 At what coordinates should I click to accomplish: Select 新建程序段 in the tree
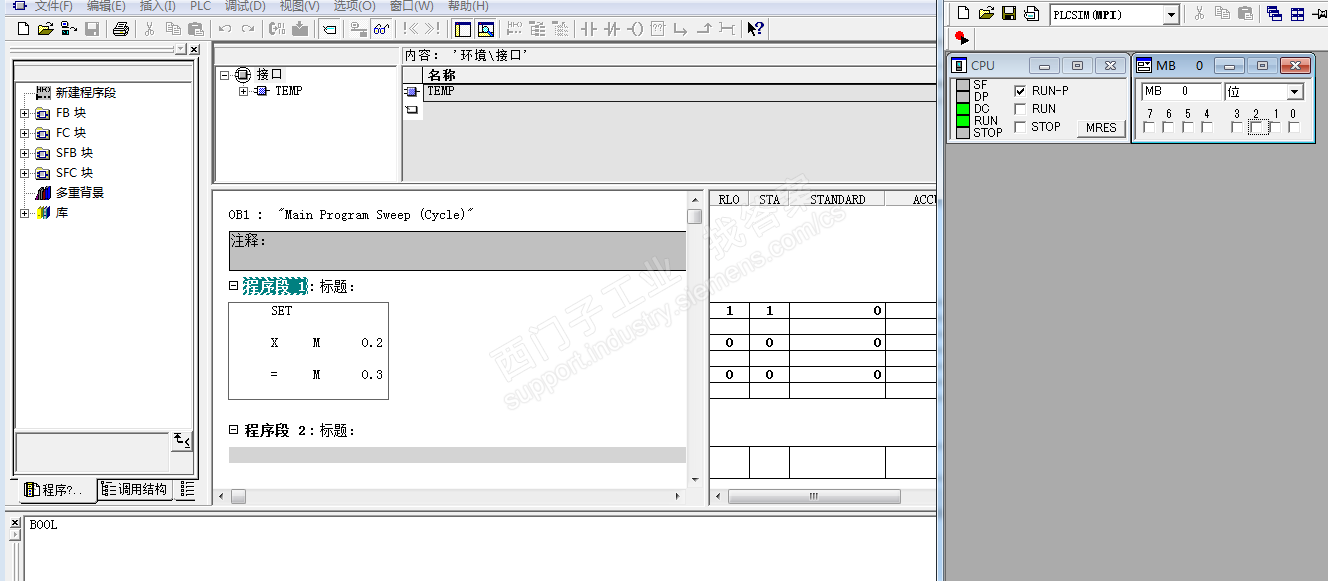(86, 93)
